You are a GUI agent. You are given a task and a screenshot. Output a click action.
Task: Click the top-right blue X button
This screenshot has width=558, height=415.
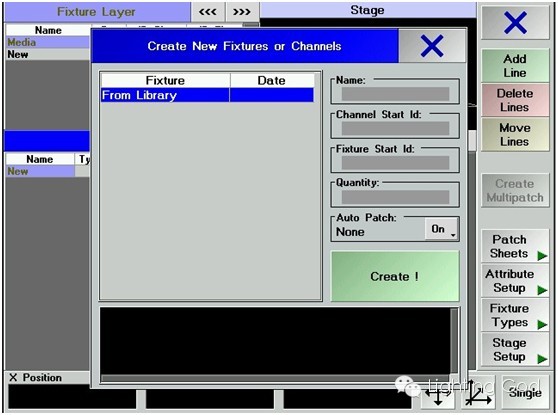[x=515, y=22]
